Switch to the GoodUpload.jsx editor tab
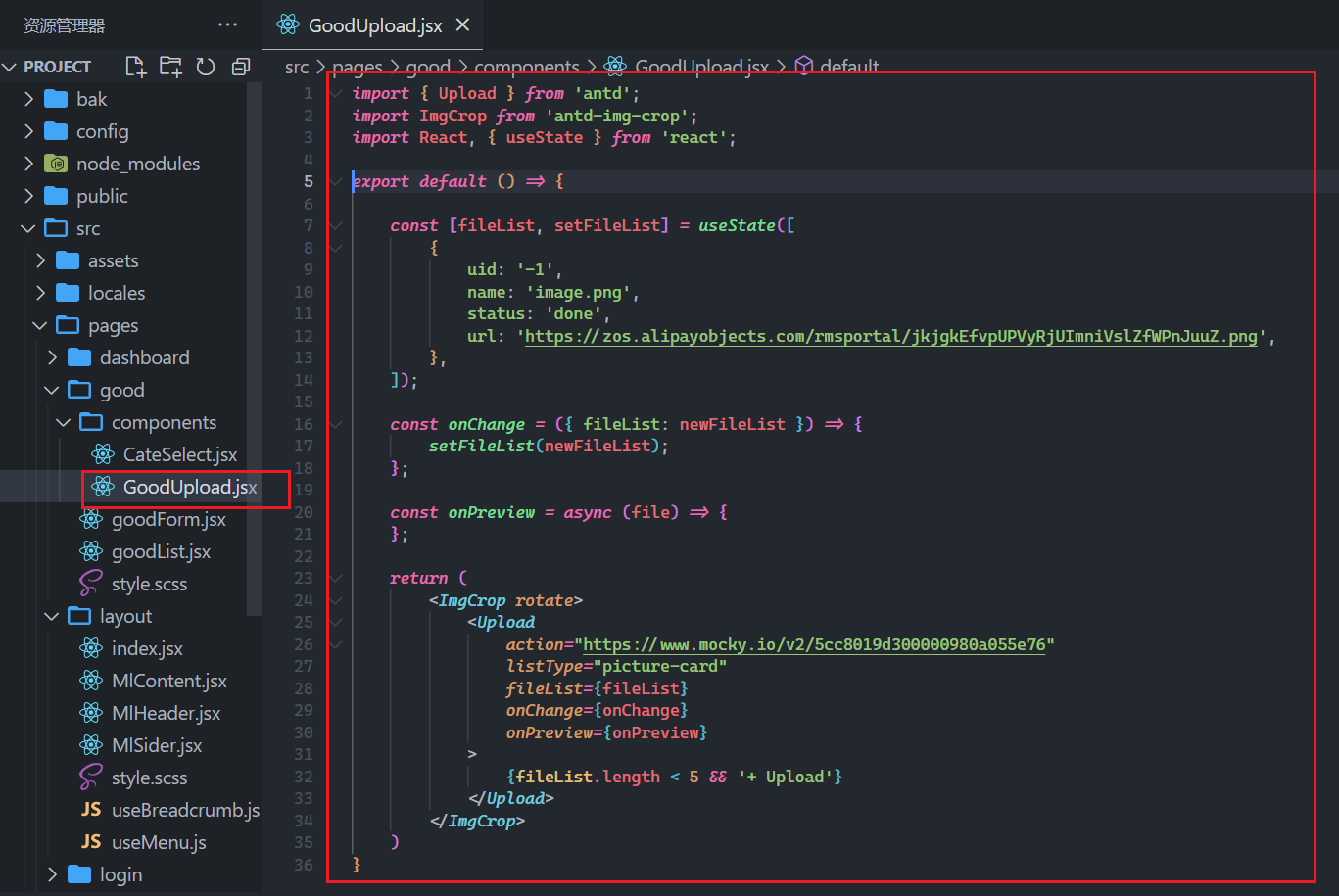Viewport: 1339px width, 896px height. coord(373,25)
